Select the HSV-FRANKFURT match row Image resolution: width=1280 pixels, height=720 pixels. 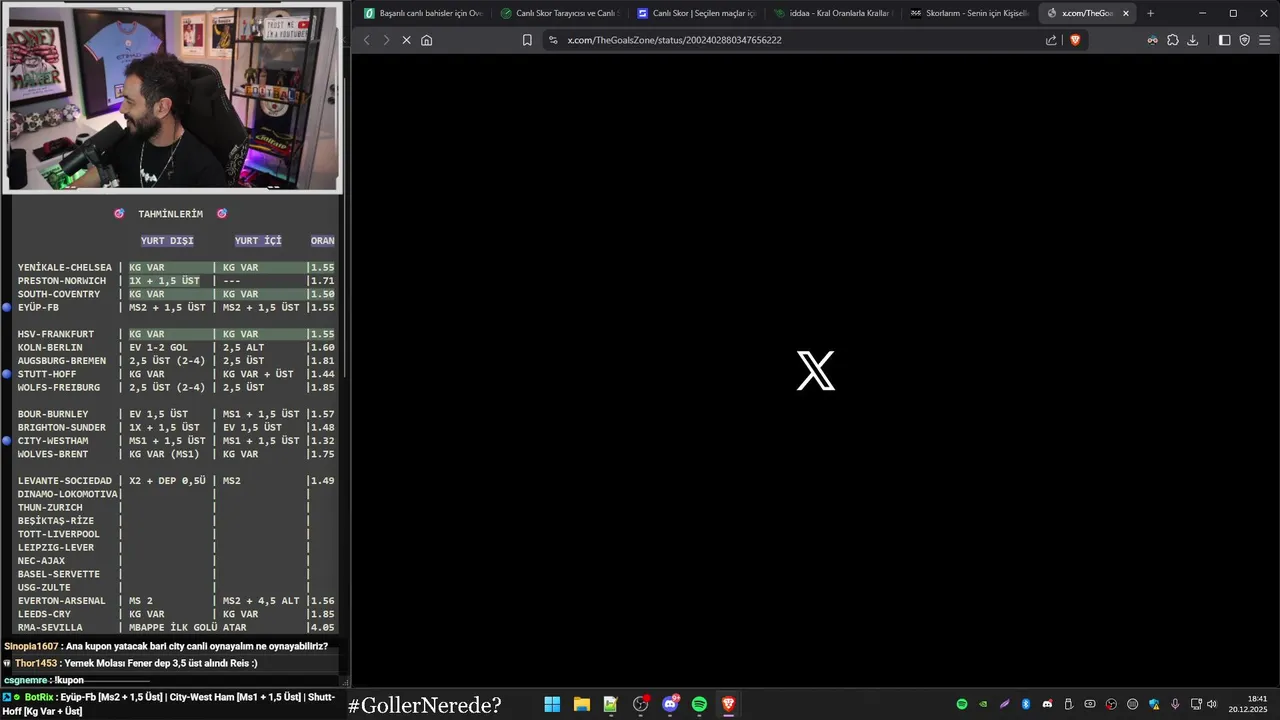point(176,334)
